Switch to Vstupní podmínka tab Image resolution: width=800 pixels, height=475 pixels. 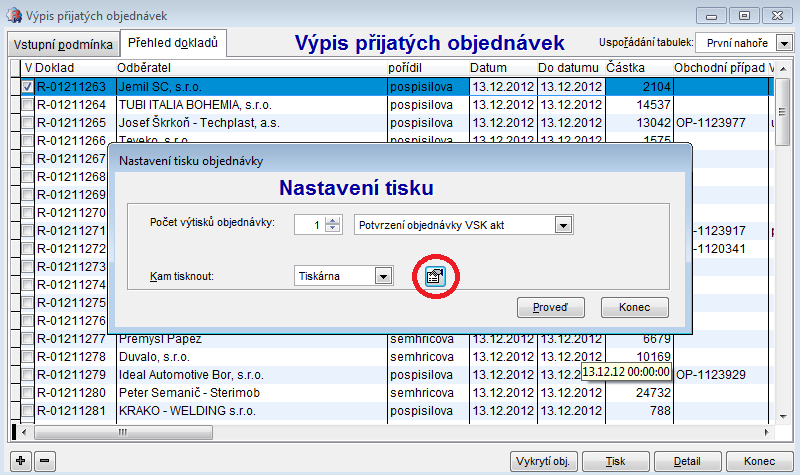pos(61,45)
